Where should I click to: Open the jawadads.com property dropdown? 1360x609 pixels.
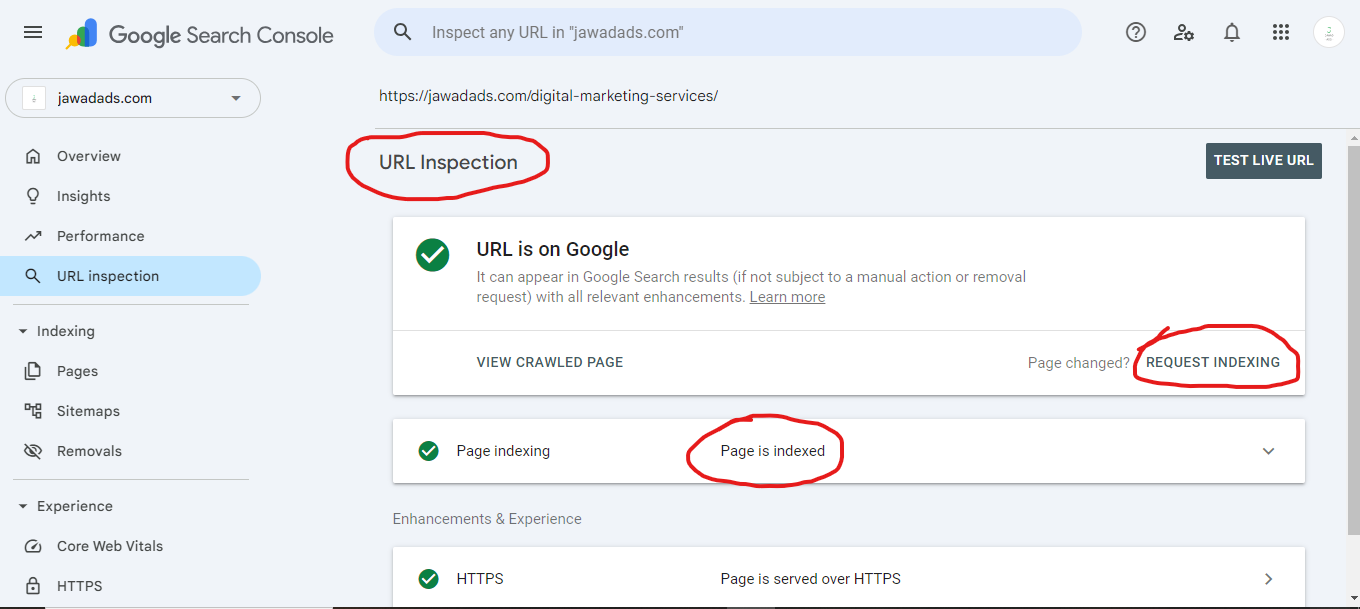coord(133,98)
